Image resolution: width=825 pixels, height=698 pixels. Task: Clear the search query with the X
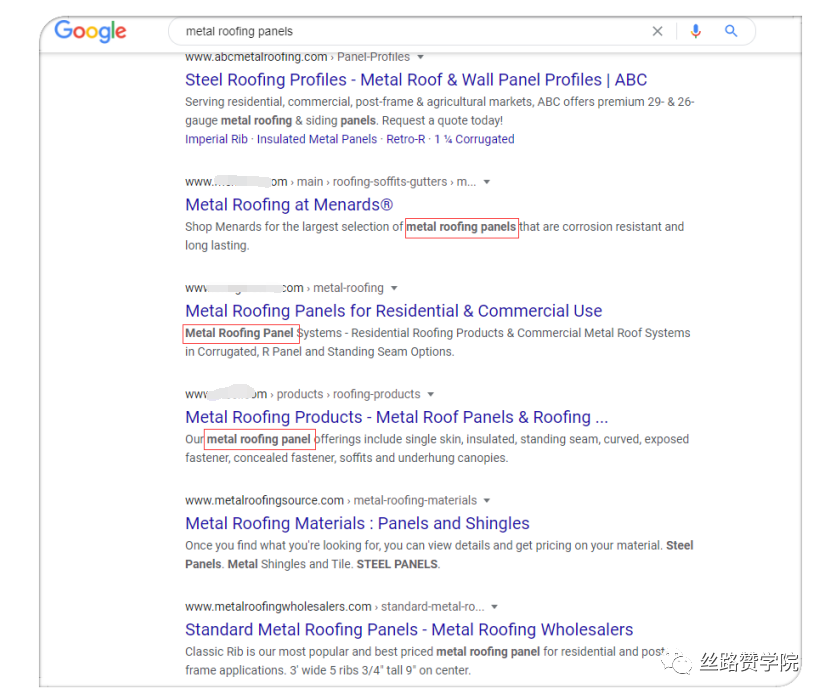click(657, 31)
